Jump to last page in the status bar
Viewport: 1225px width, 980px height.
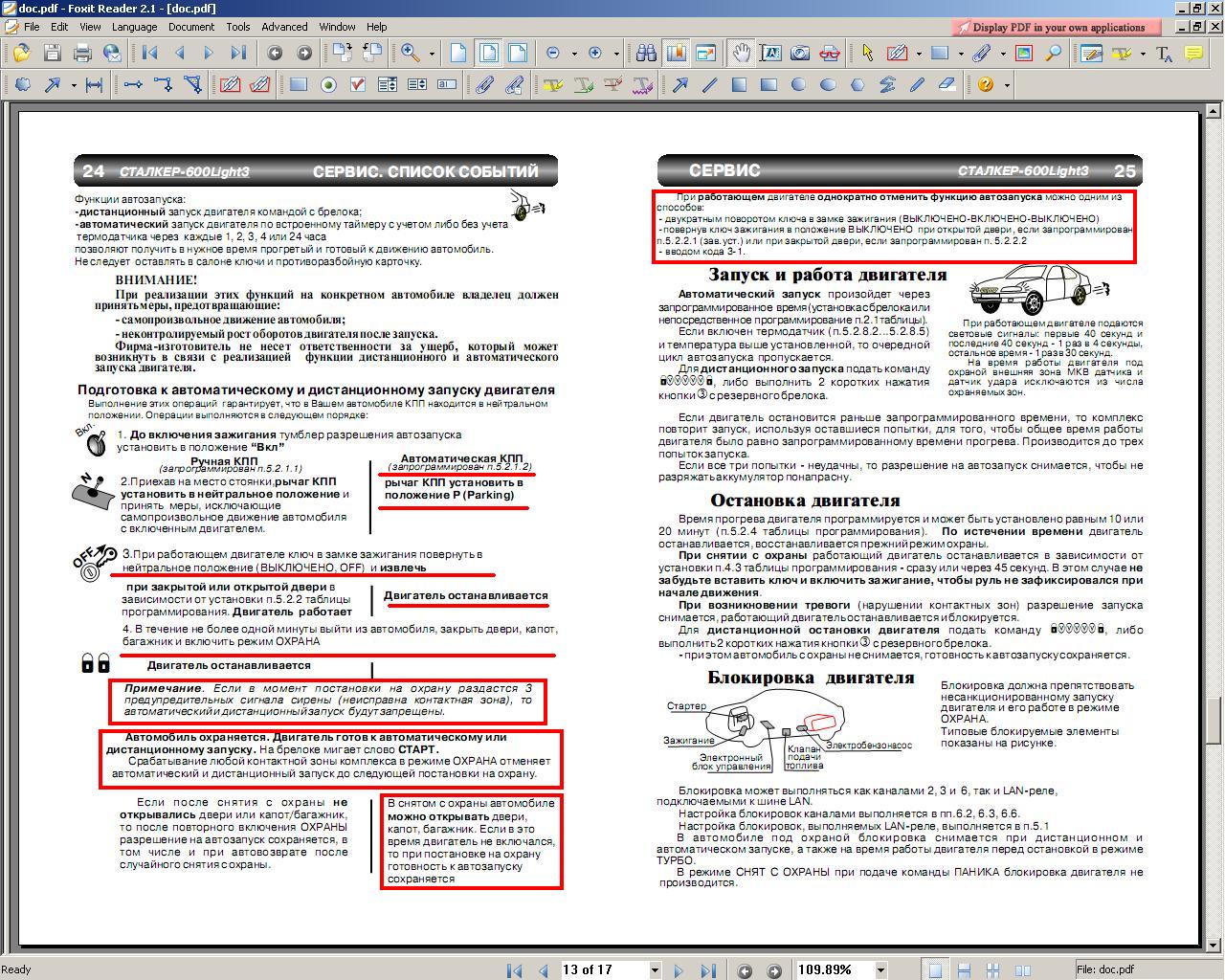point(708,970)
